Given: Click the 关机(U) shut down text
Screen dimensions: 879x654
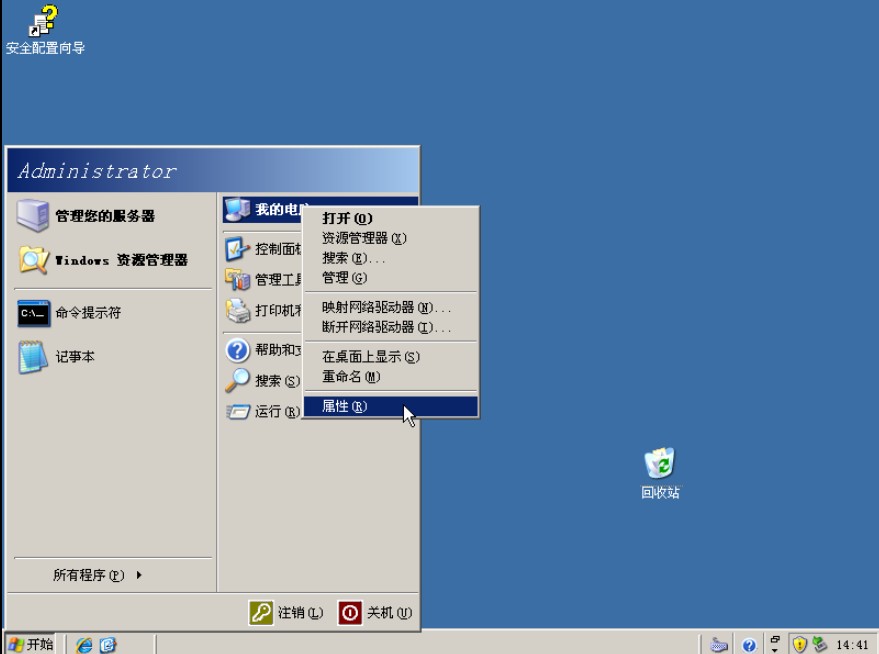Looking at the screenshot, I should (390, 613).
